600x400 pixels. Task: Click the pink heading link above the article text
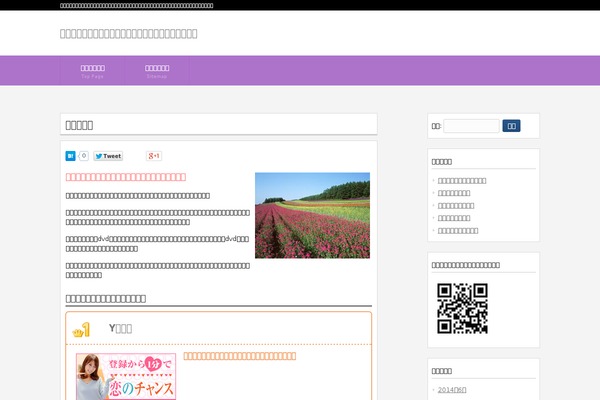tap(126, 177)
